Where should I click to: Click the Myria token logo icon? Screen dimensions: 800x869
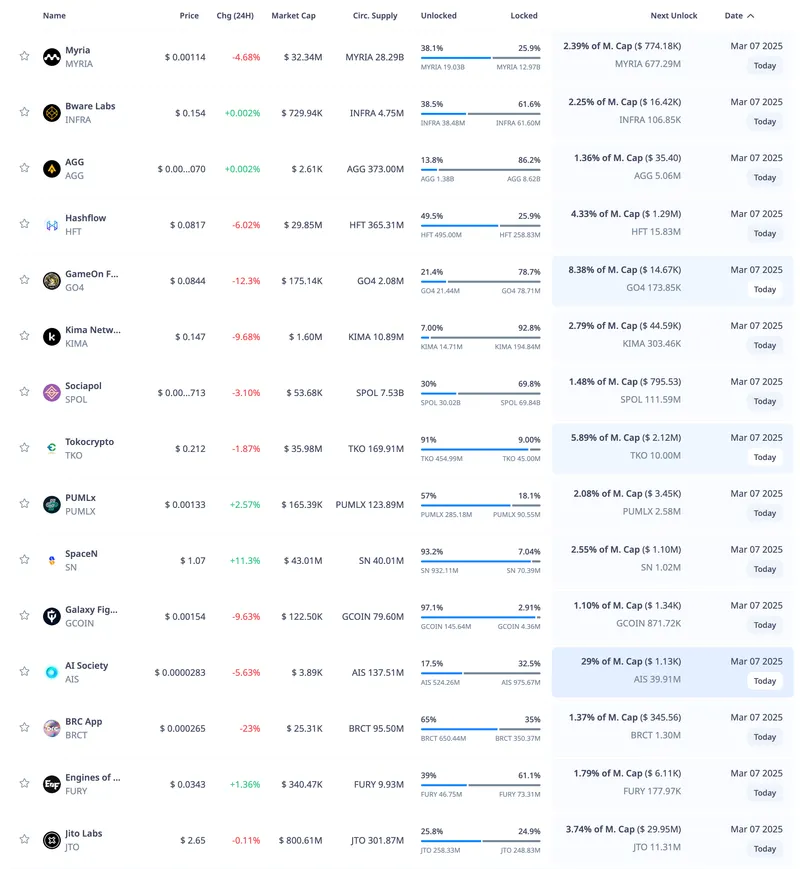coord(52,57)
